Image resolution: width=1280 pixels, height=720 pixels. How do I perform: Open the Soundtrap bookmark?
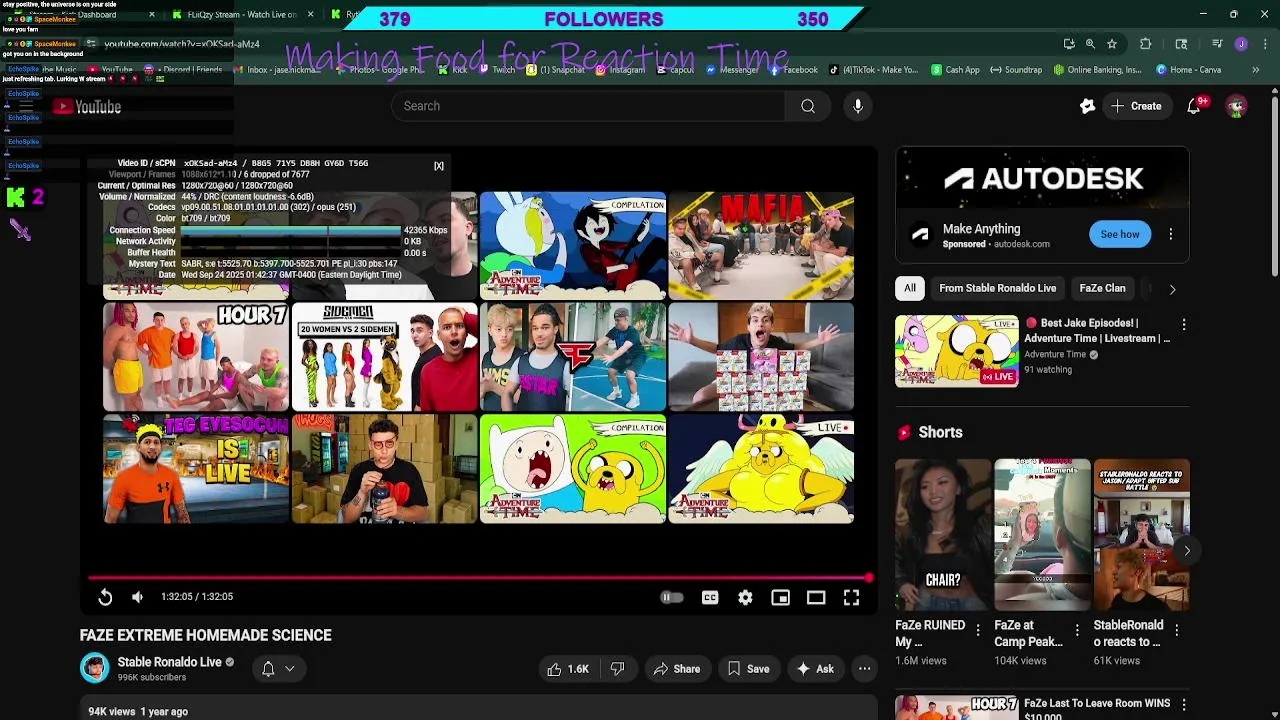(x=1016, y=70)
